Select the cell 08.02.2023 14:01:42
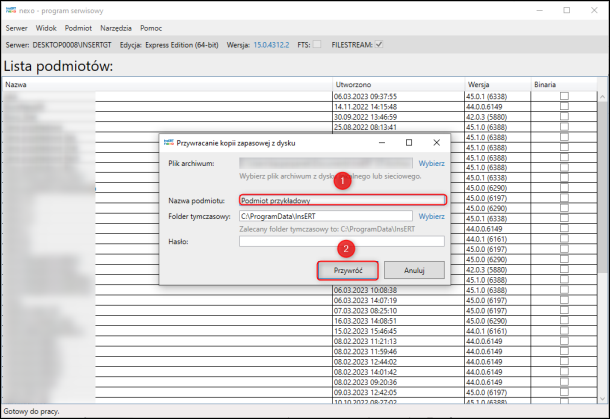Image resolution: width=610 pixels, height=419 pixels. (x=399, y=372)
